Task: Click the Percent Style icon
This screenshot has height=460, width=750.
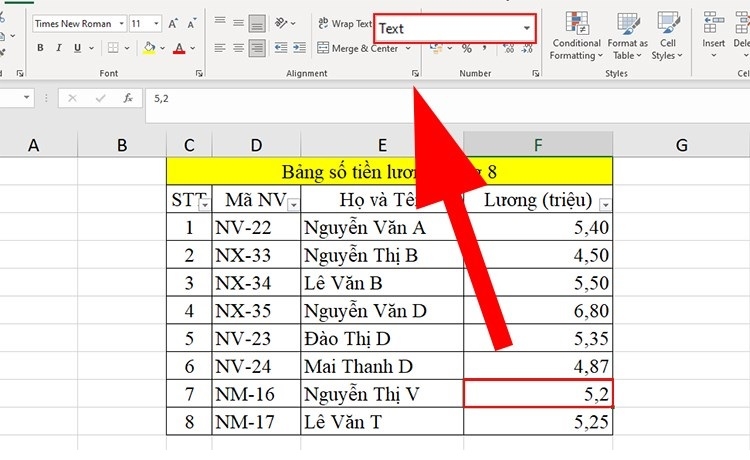Action: (x=467, y=48)
